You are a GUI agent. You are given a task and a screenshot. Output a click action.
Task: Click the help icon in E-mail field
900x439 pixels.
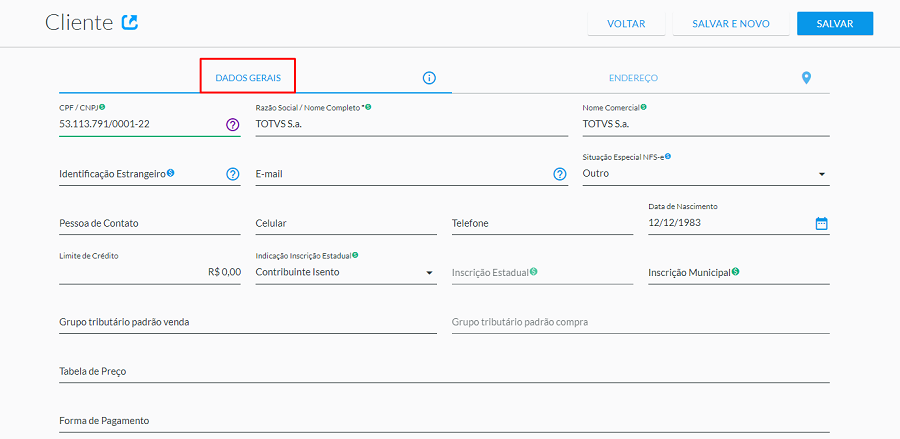click(560, 174)
